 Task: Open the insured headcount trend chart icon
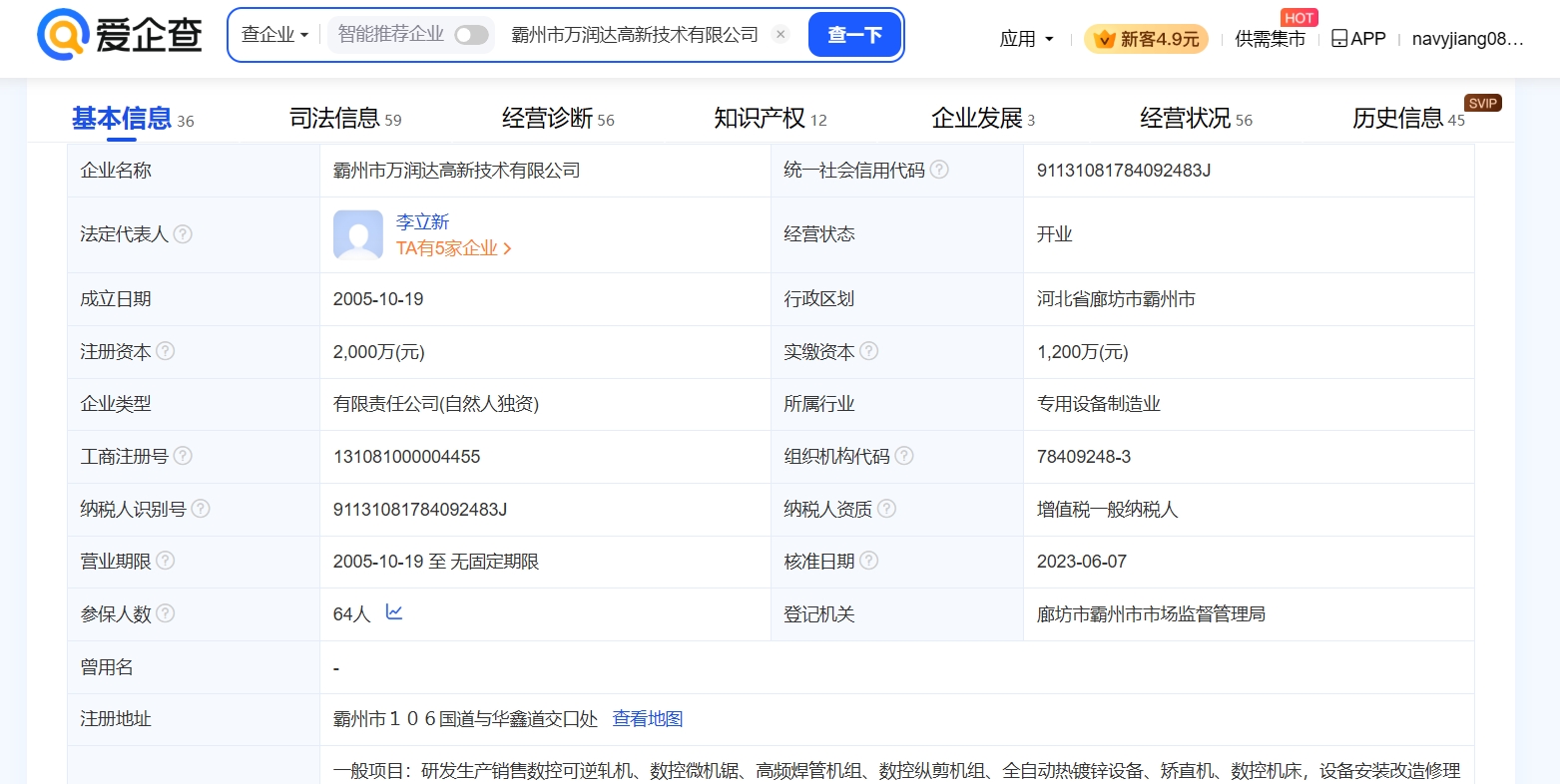pos(394,612)
